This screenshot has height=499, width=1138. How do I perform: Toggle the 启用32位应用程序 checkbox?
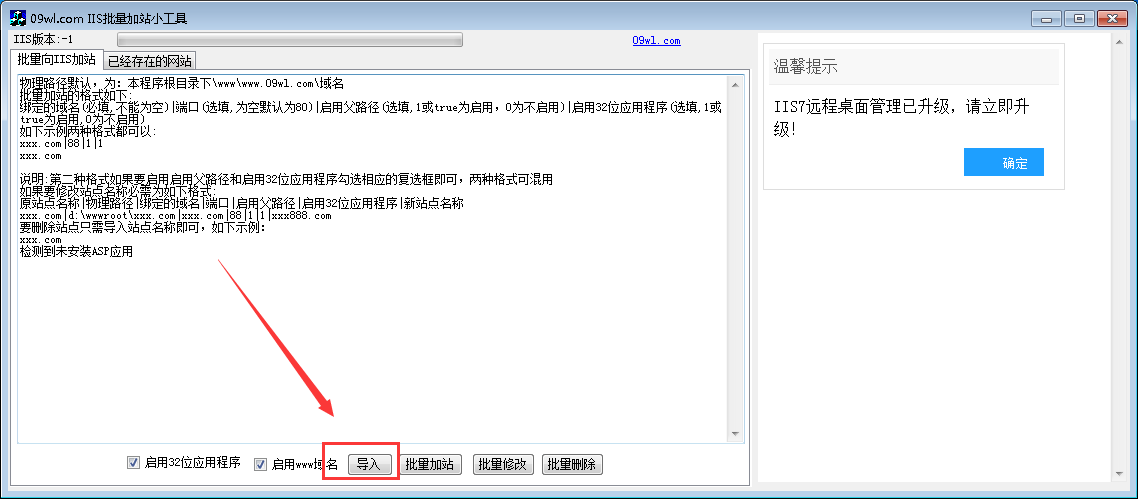133,463
